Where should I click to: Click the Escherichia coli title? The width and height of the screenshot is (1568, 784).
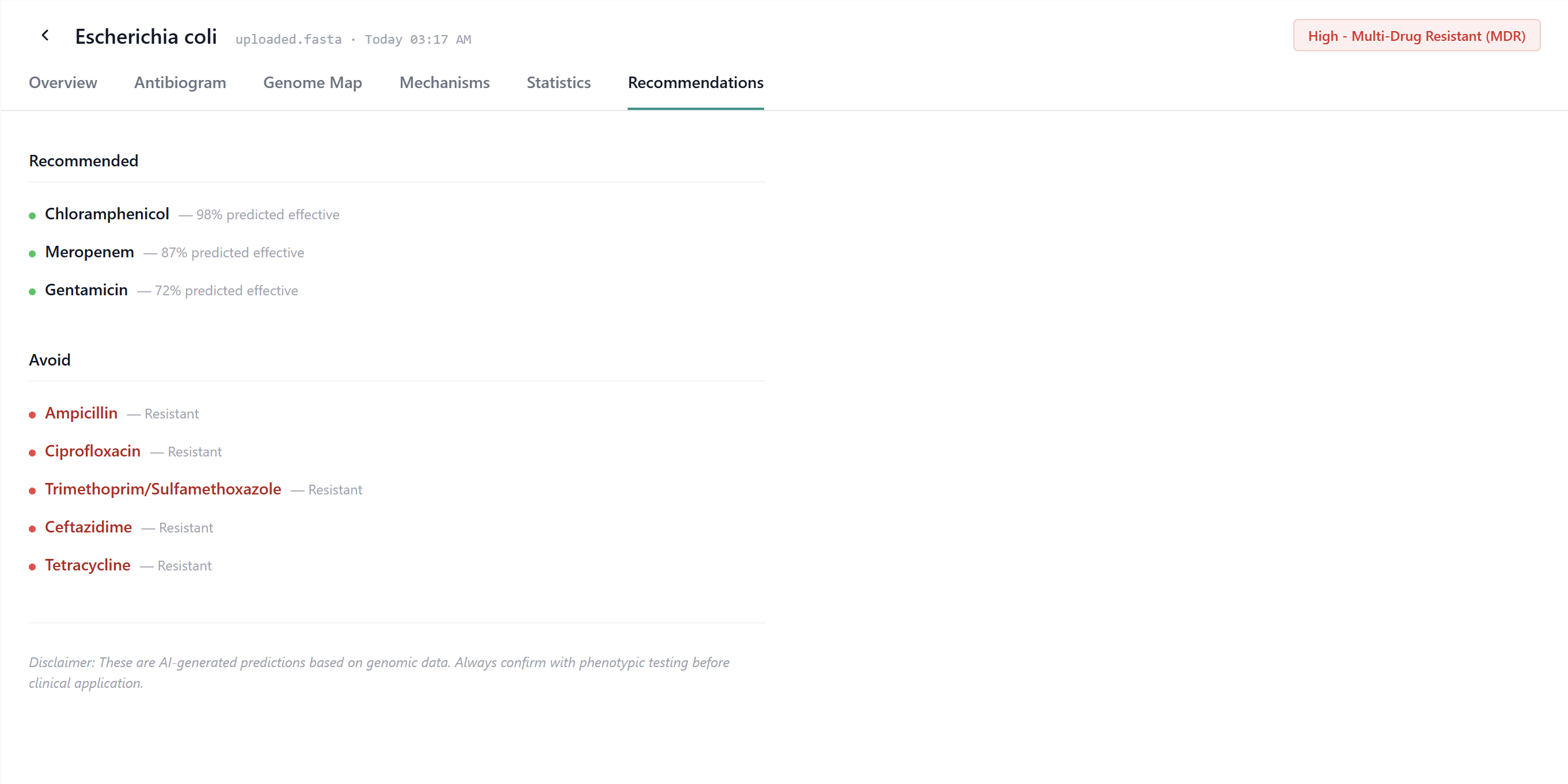coord(146,36)
